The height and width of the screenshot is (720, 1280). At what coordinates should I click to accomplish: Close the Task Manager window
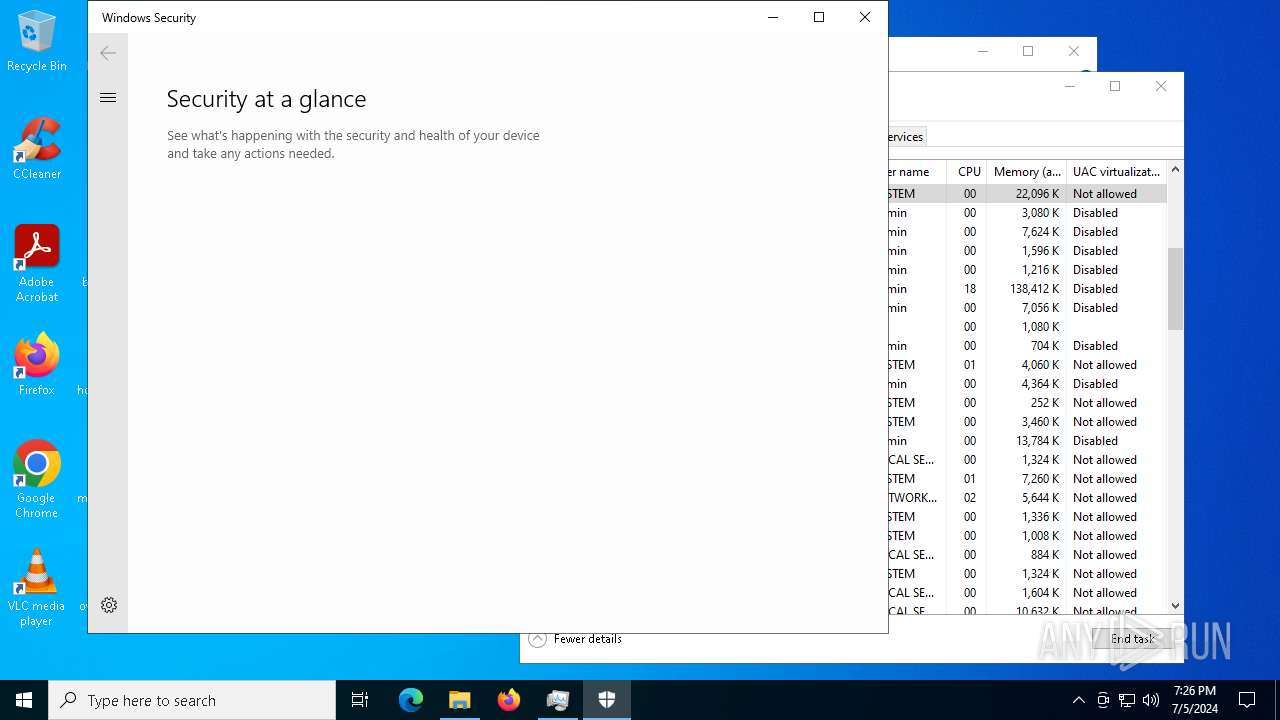click(x=1161, y=86)
